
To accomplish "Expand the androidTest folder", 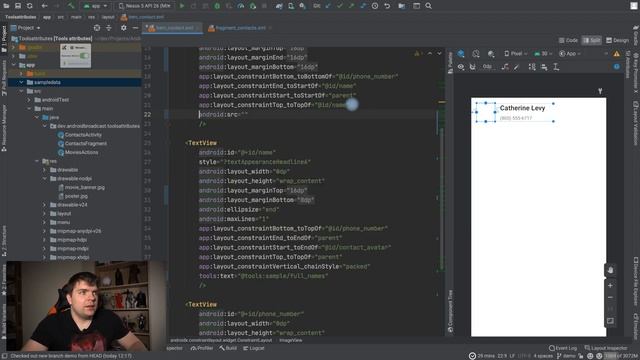I will click(x=29, y=100).
